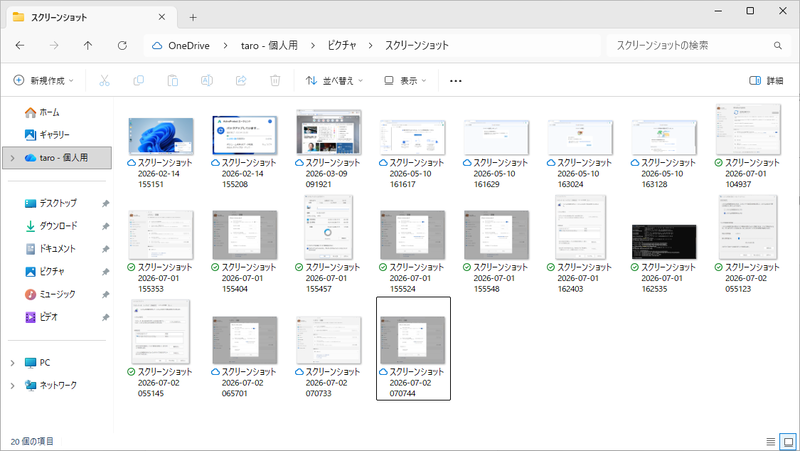Open the 新規作成 menu
Image resolution: width=800 pixels, height=451 pixels.
pos(43,81)
